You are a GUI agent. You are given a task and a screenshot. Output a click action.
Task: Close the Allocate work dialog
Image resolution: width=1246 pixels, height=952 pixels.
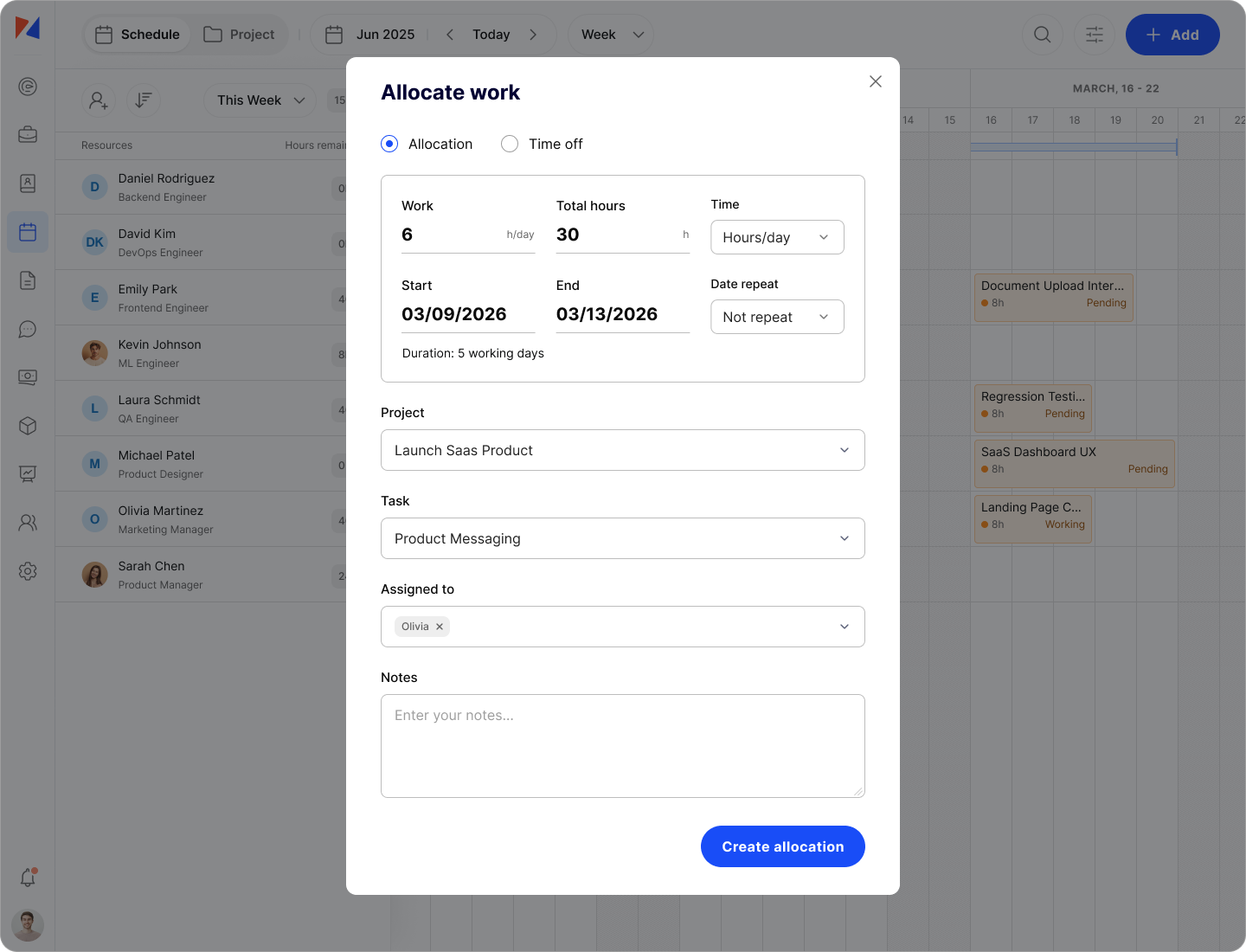click(x=876, y=81)
